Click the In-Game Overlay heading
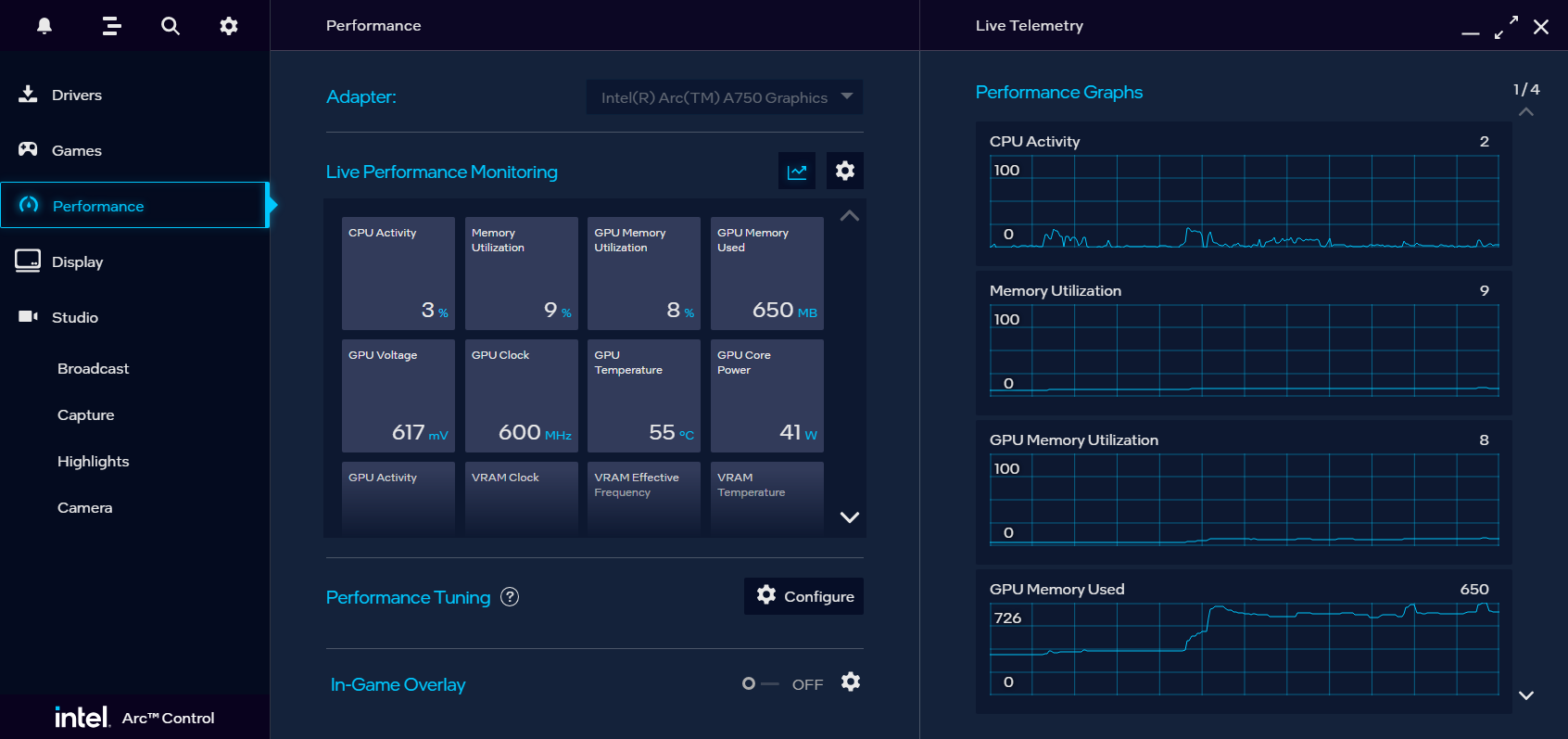Image resolution: width=1568 pixels, height=739 pixels. coord(398,684)
